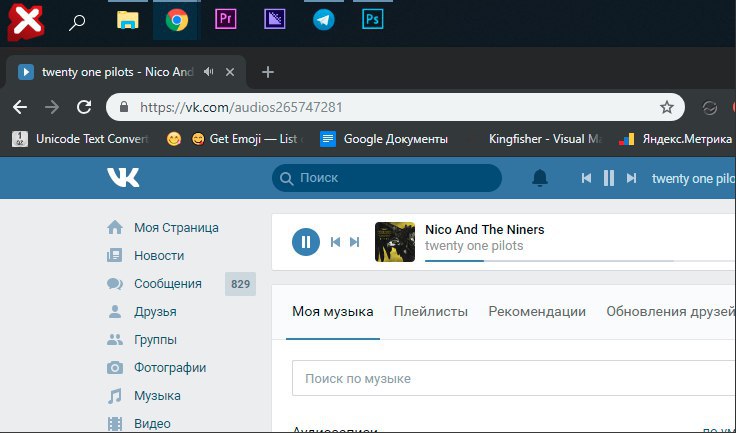
Task: Open Группы section
Action: [x=142, y=340]
